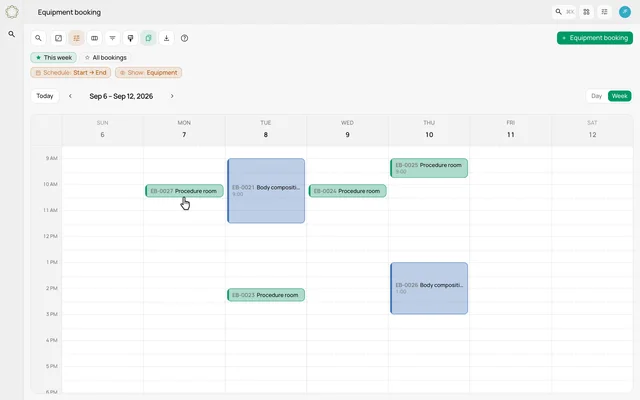Open the blue user avatar menu
640x400 pixels.
624,12
